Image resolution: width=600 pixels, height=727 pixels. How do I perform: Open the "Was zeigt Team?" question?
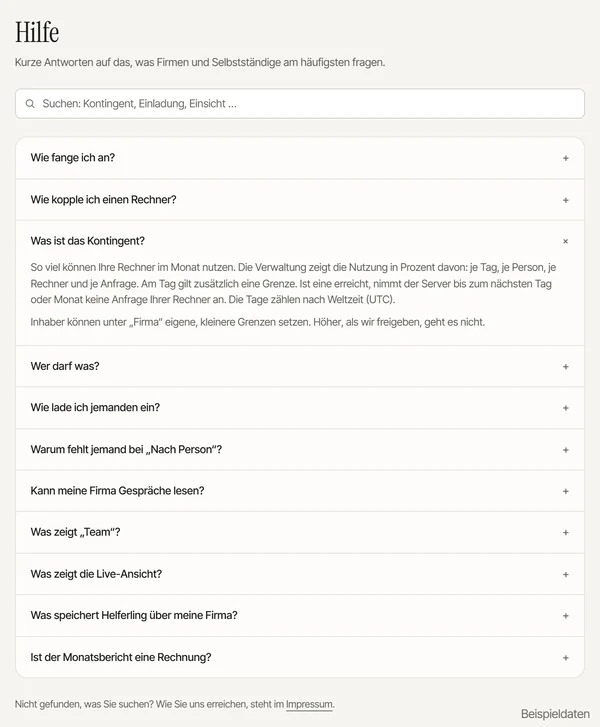(x=300, y=532)
